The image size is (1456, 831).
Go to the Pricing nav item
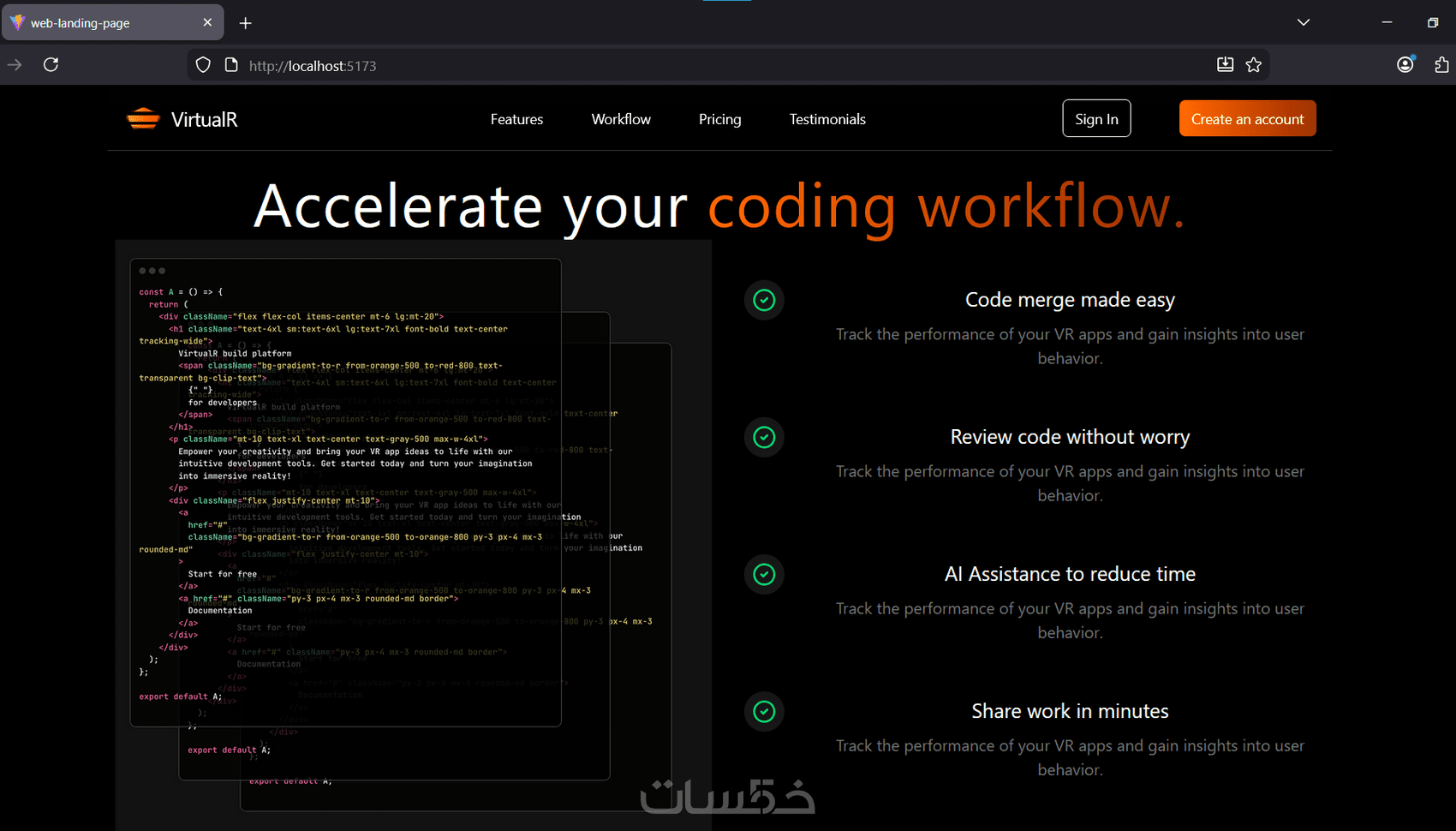(x=719, y=119)
